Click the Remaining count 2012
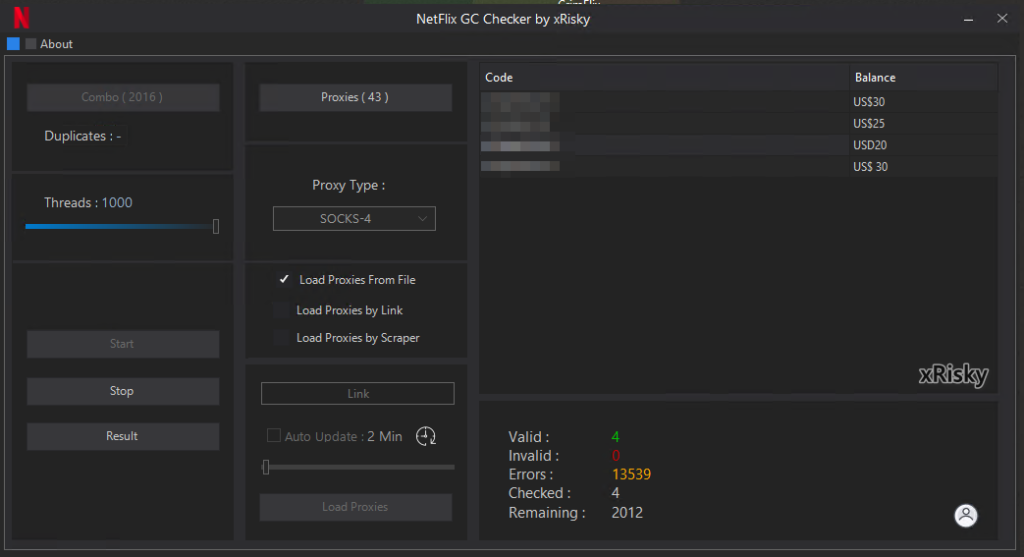The image size is (1024, 557). pyautogui.click(x=627, y=513)
